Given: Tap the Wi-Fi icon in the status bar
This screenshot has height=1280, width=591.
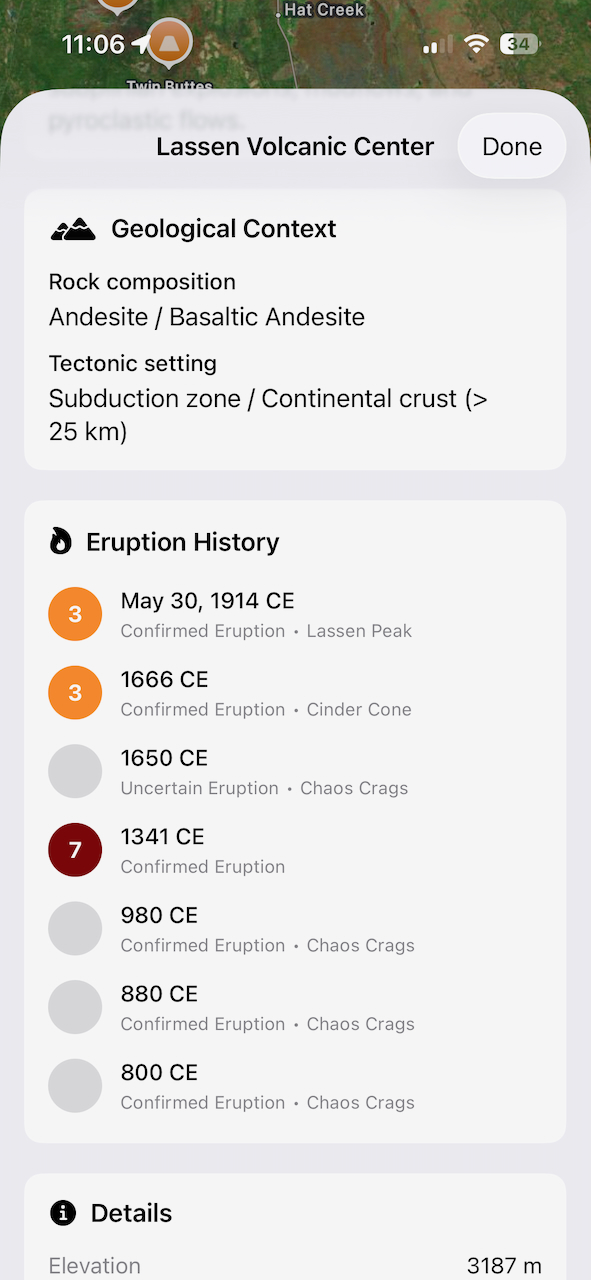Looking at the screenshot, I should pyautogui.click(x=476, y=44).
